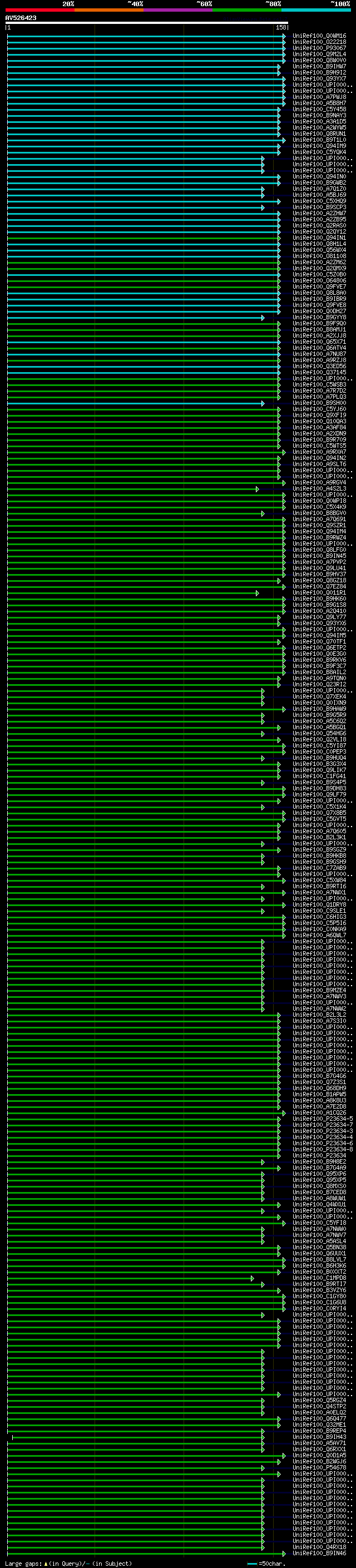Select label UniRef100_A5BJ69
The image size is (356, 1568).
(x=319, y=195)
